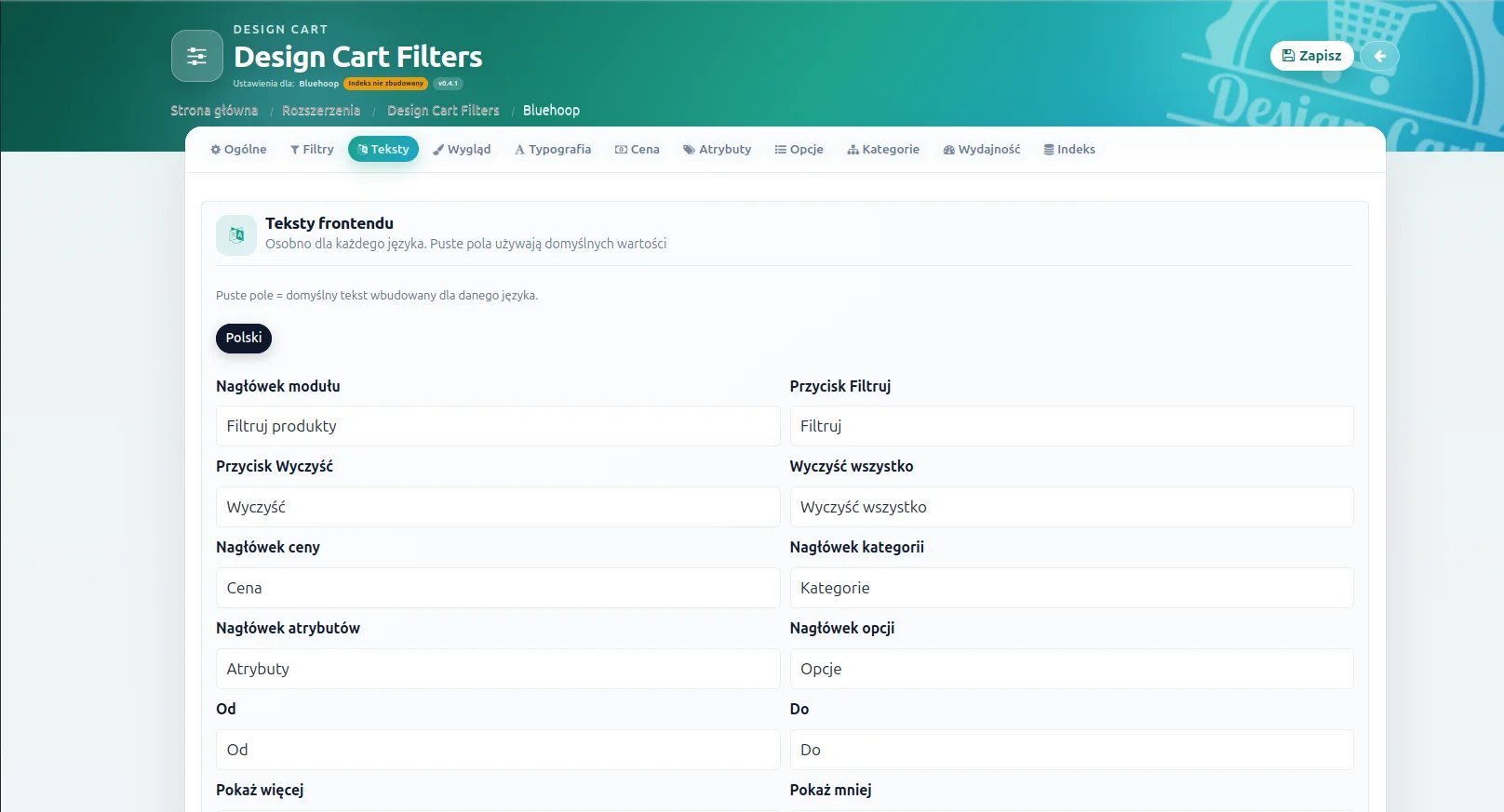Screen dimensions: 1504x812
Task: Focus the Do text field
Action: [x=1071, y=750]
